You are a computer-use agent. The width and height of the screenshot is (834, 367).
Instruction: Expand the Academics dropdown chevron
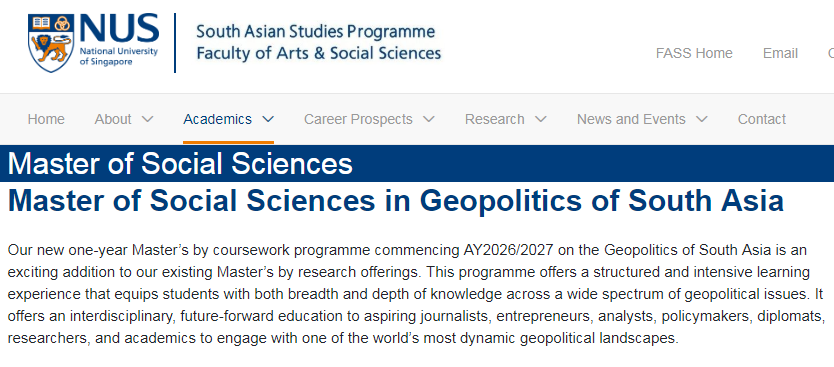(x=268, y=119)
